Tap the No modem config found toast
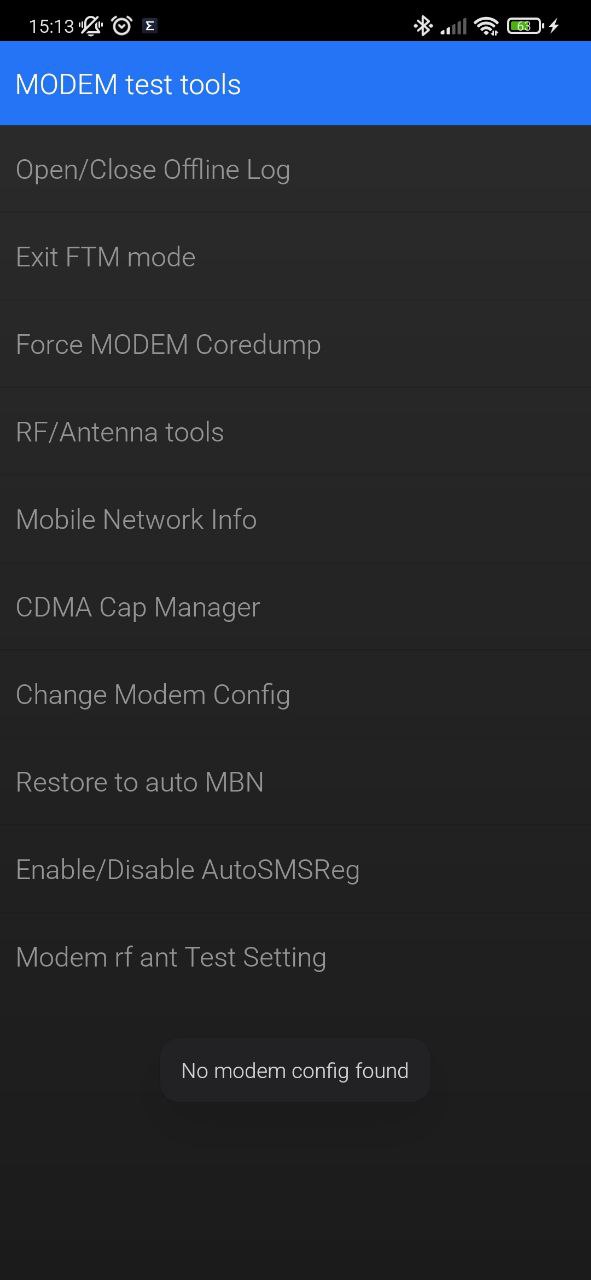Screen dimensions: 591x1280 point(295,1070)
